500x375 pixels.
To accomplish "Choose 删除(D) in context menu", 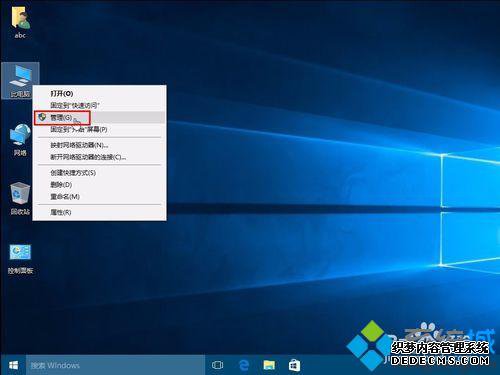I will point(99,185).
